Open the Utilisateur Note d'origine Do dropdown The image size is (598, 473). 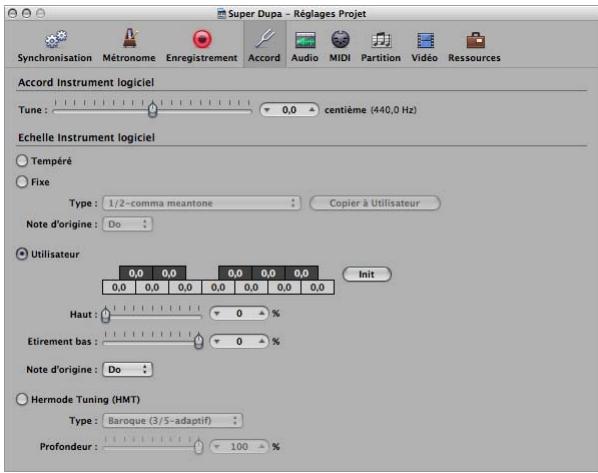[x=127, y=369]
